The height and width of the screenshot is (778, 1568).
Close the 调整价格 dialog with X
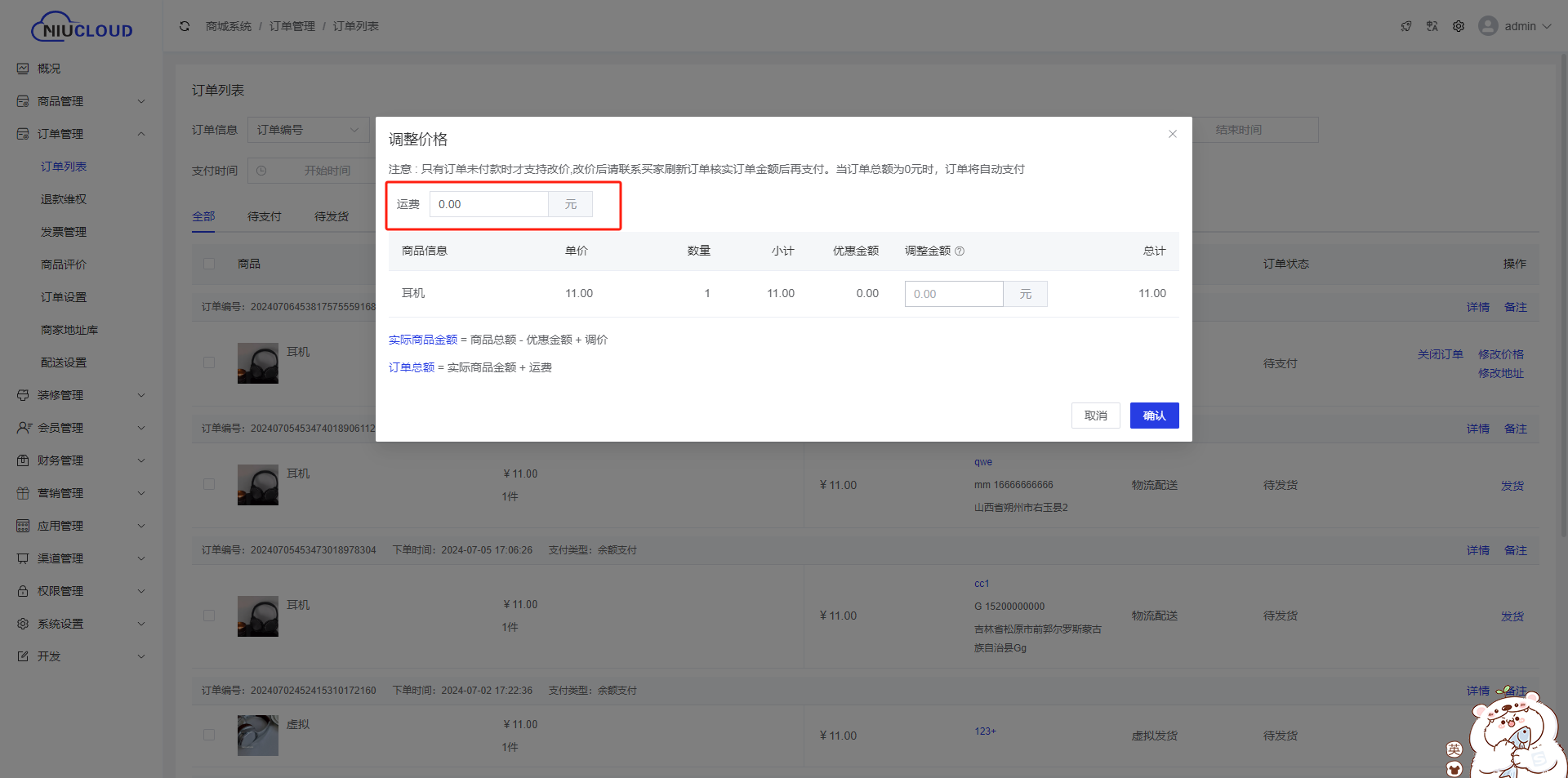1173,134
